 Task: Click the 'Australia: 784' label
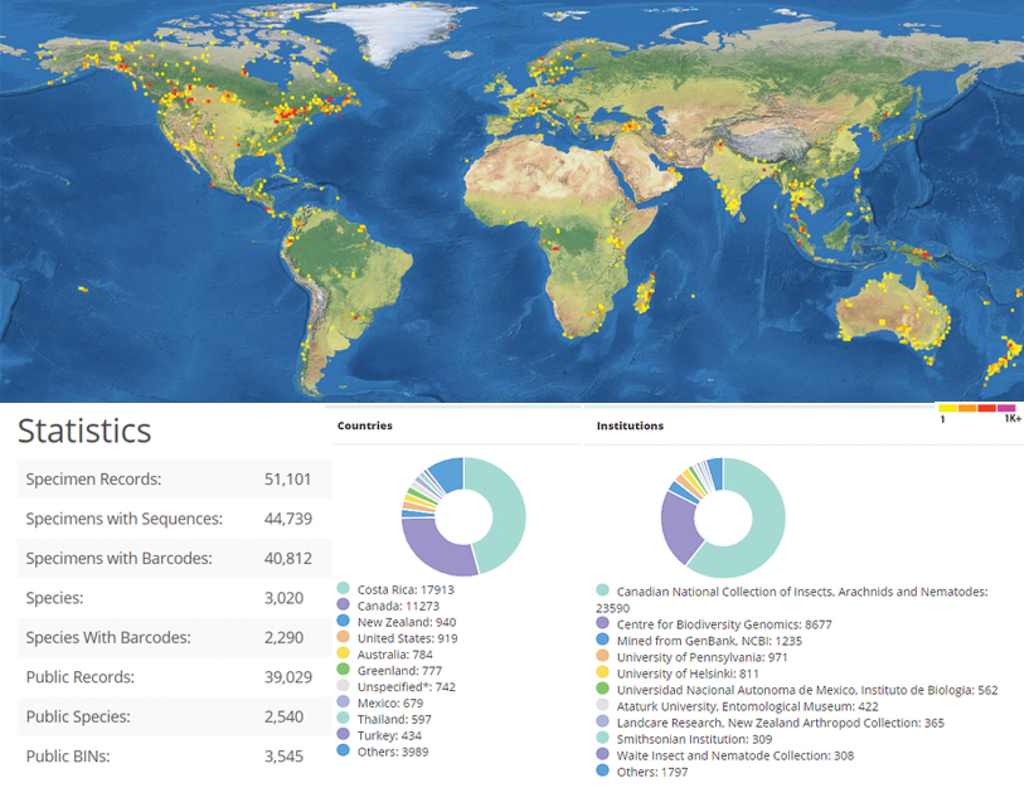pos(395,655)
